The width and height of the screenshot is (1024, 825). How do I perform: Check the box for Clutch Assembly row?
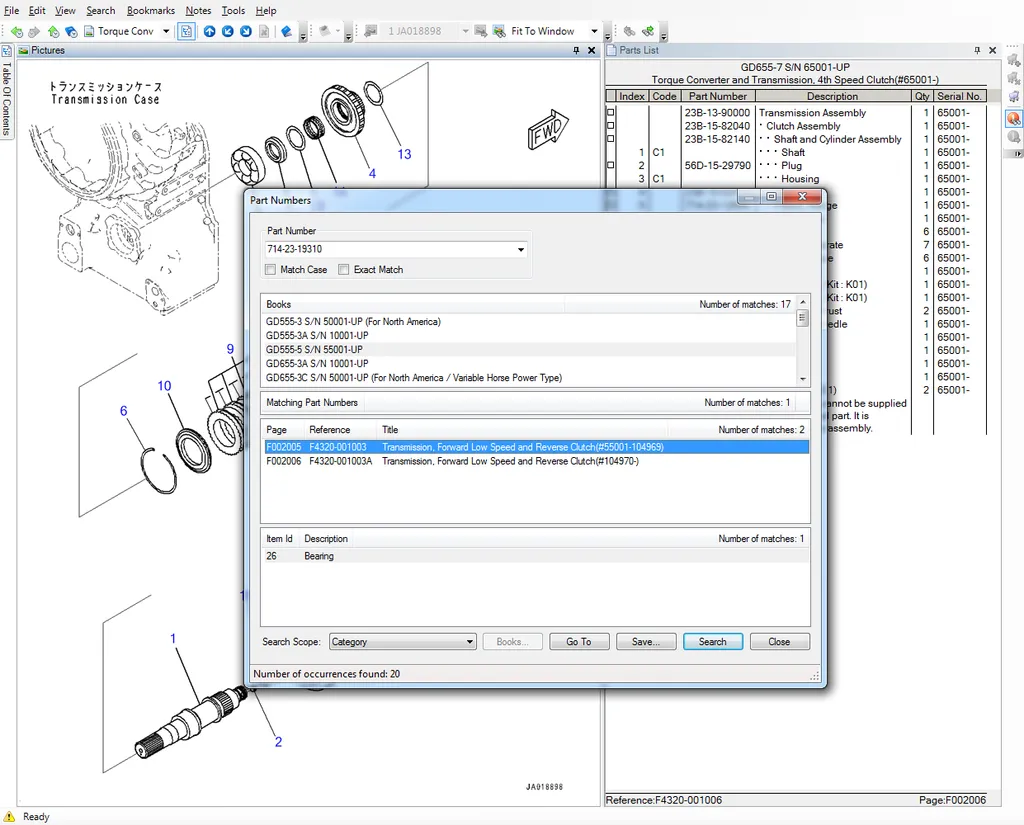[611, 125]
